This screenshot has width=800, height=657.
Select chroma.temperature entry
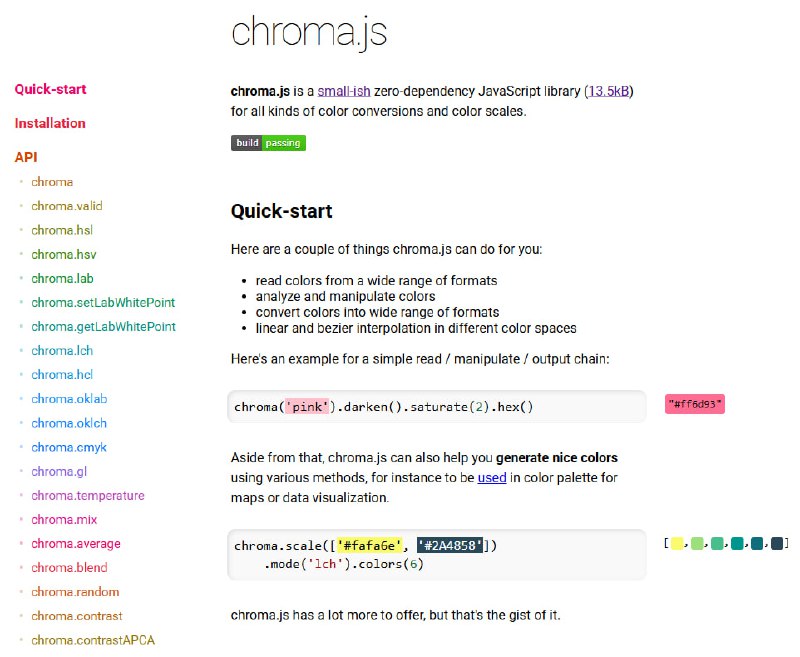point(88,496)
